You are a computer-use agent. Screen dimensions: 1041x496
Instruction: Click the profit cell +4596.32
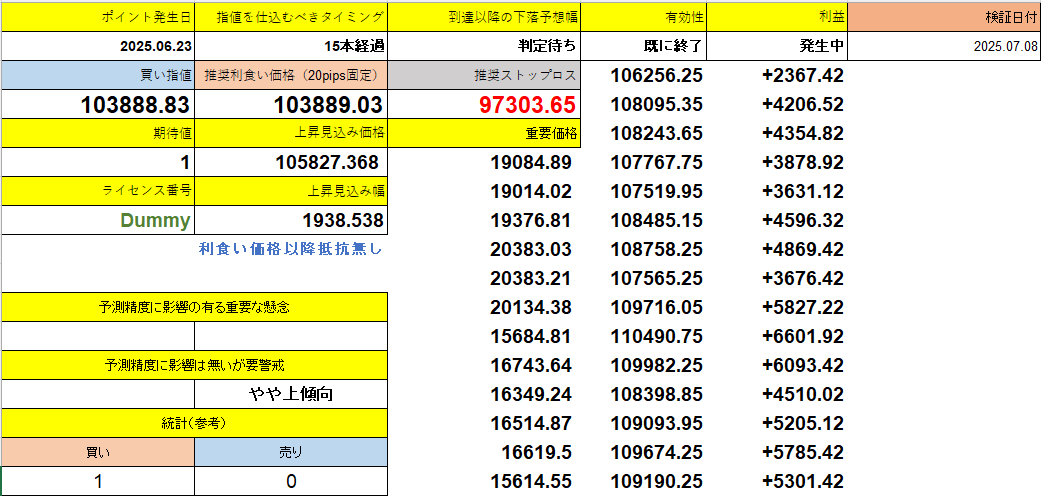point(803,220)
